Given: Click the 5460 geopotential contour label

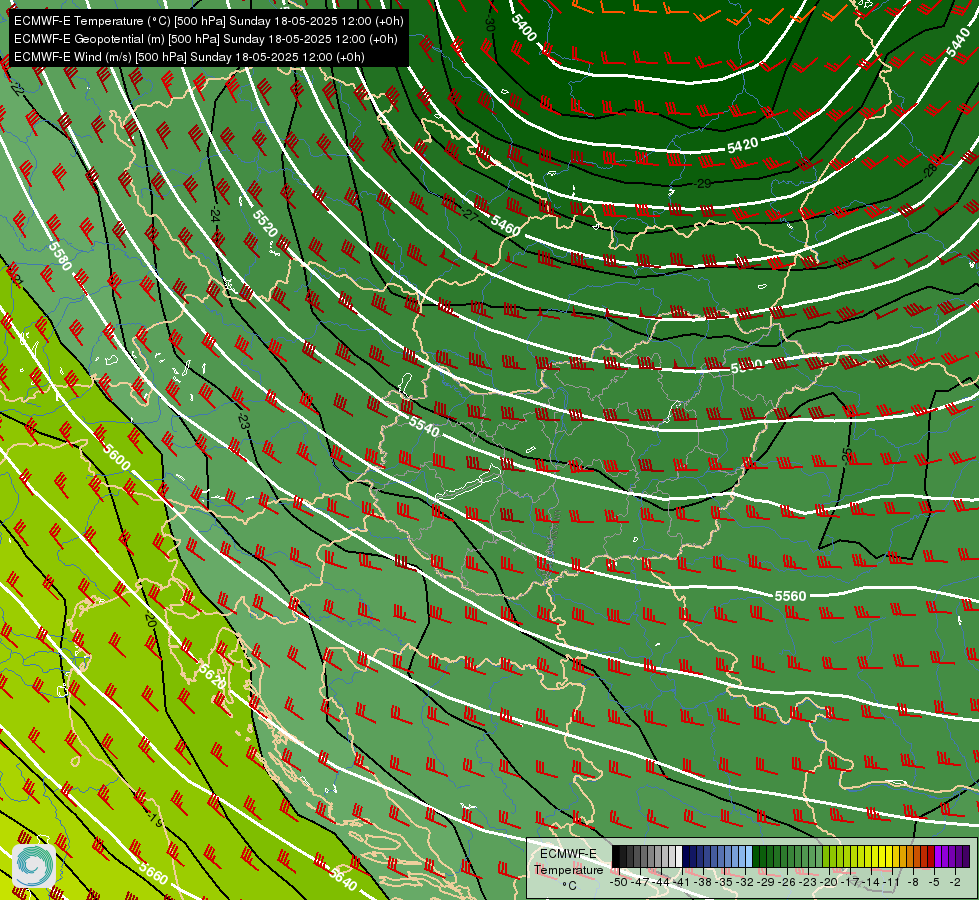Looking at the screenshot, I should (505, 225).
